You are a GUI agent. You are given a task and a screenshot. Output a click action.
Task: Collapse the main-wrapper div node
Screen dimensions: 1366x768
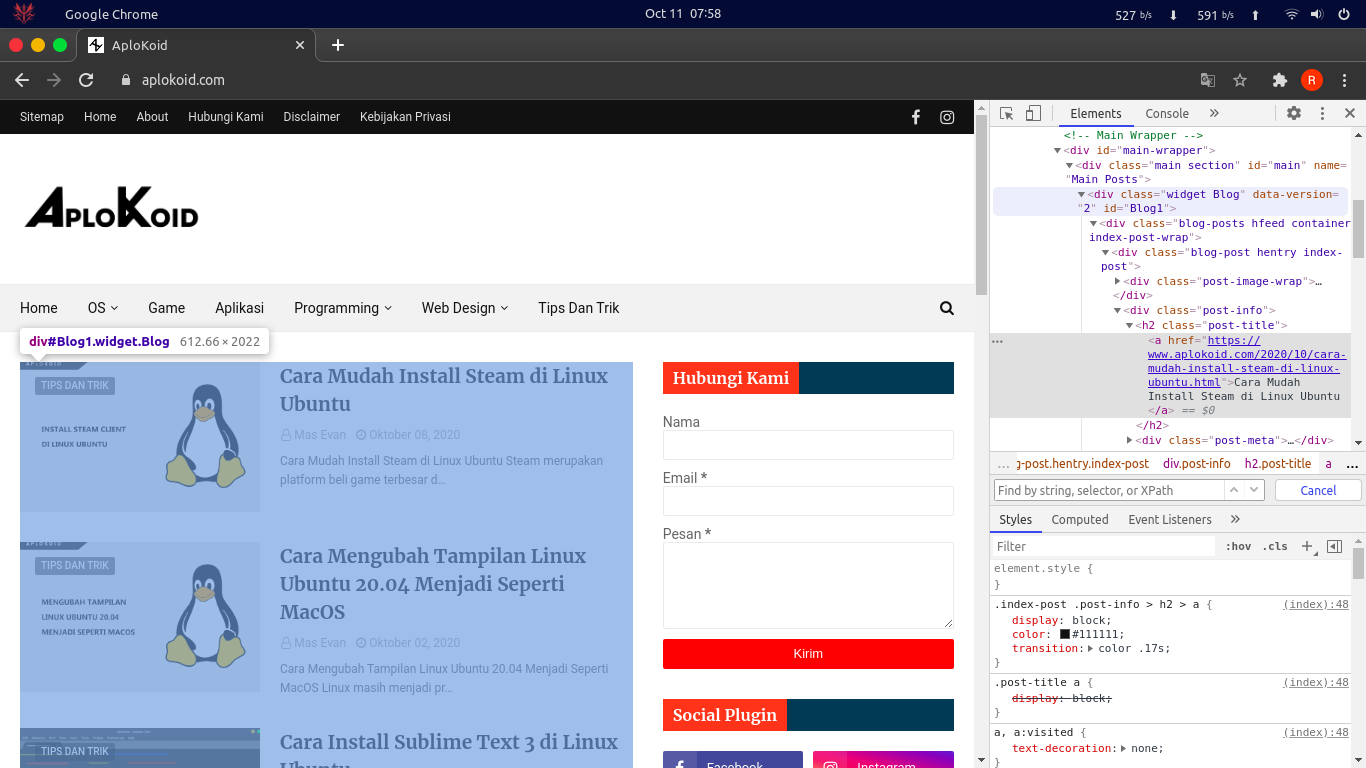1058,151
